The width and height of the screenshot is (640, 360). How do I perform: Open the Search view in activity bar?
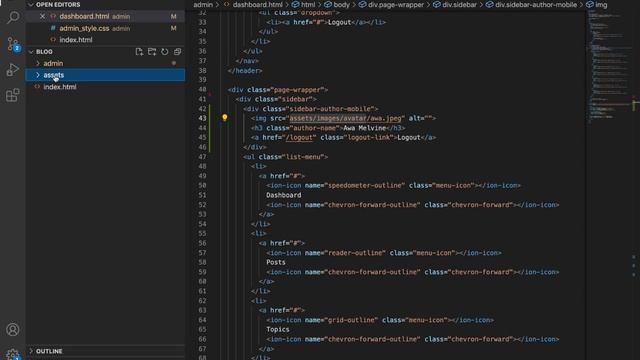click(x=13, y=17)
